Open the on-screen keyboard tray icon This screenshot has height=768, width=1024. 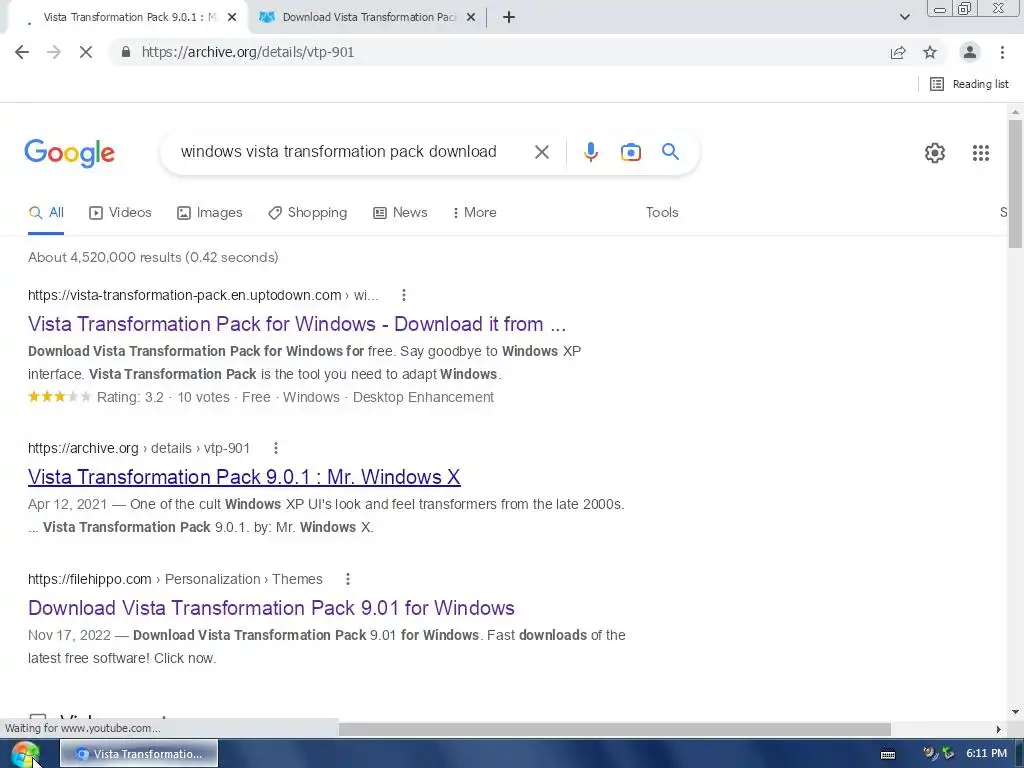[x=888, y=754]
